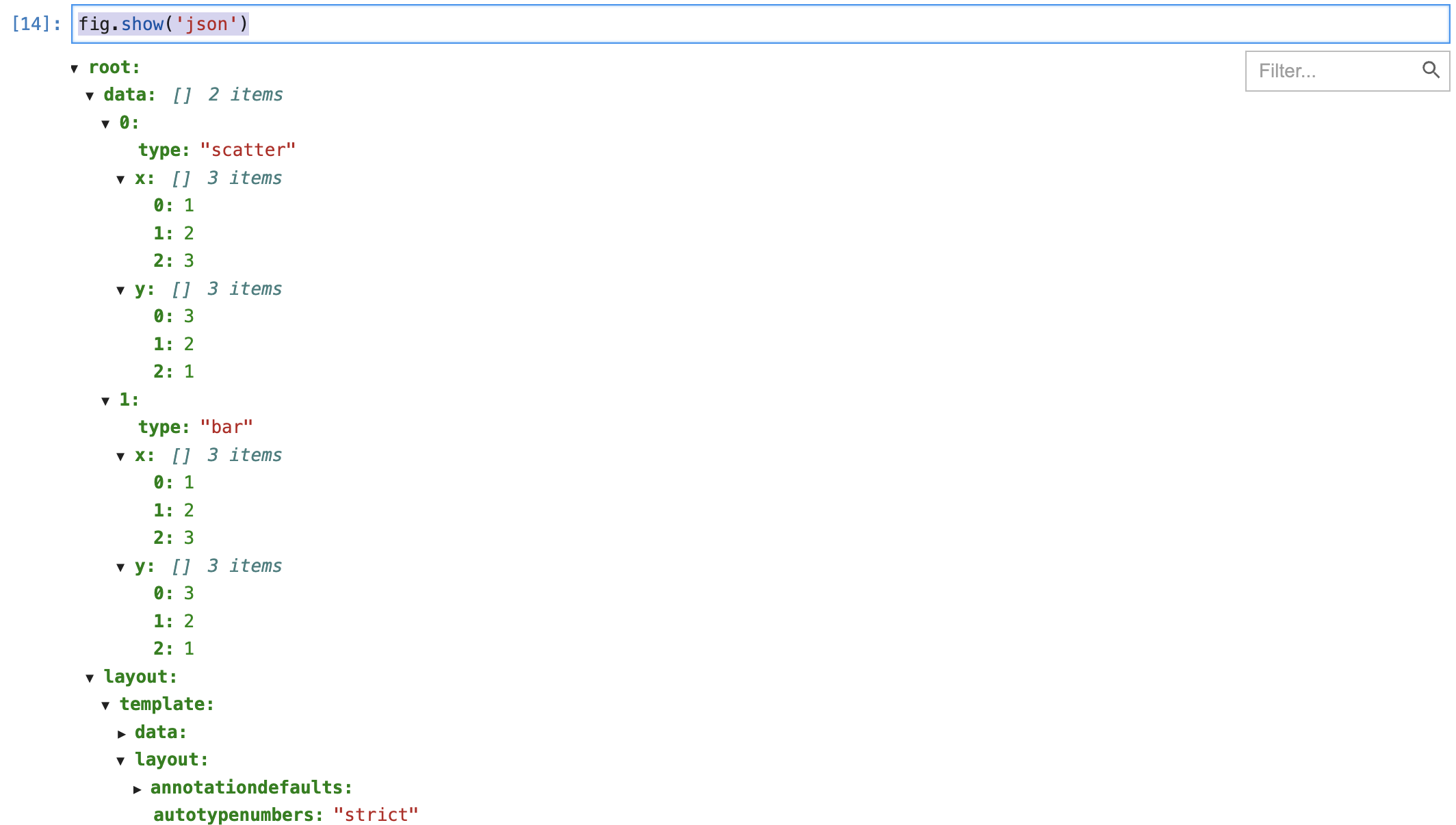The width and height of the screenshot is (1456, 825).
Task: Collapse the top-level data array of 2 items
Action: [90, 96]
